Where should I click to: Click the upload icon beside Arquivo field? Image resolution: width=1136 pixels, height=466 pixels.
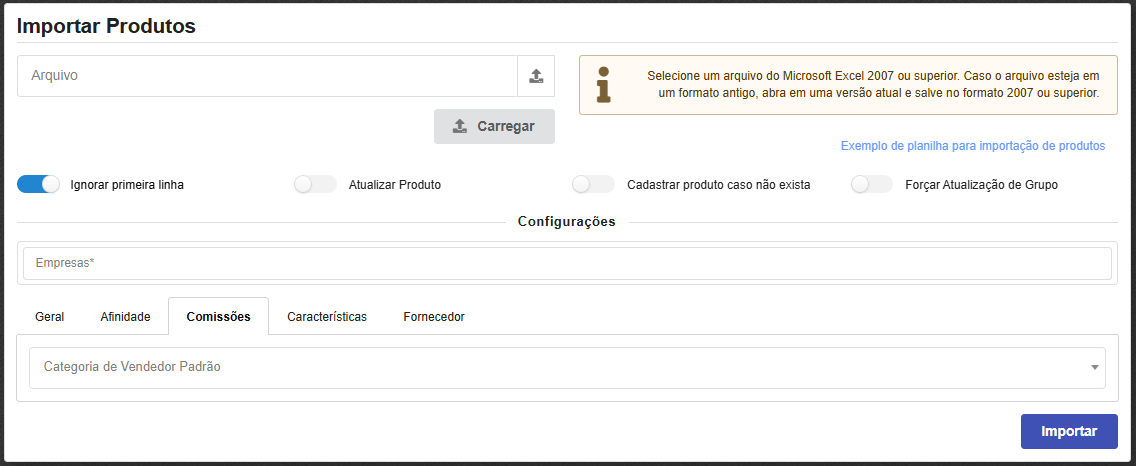point(536,76)
